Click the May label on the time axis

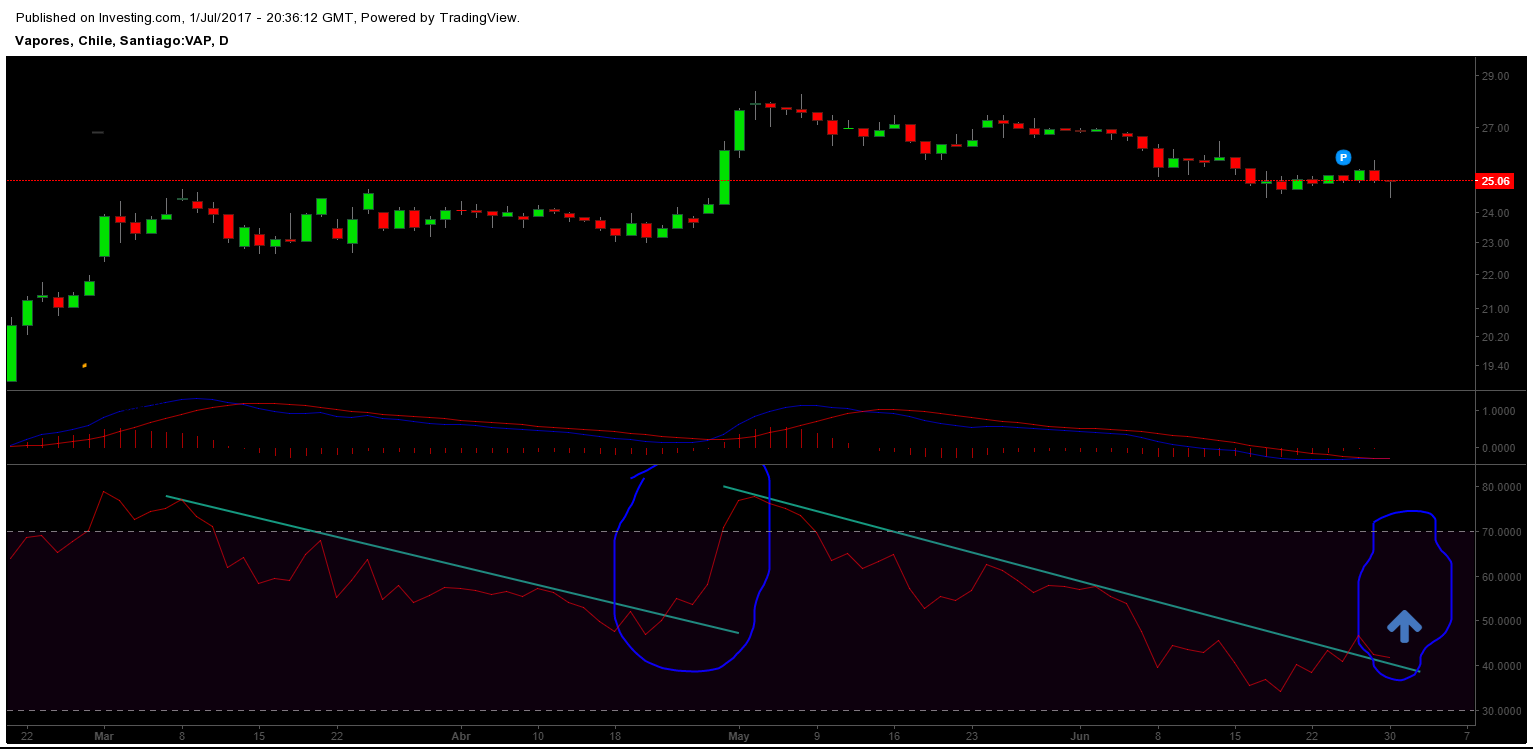(x=738, y=736)
